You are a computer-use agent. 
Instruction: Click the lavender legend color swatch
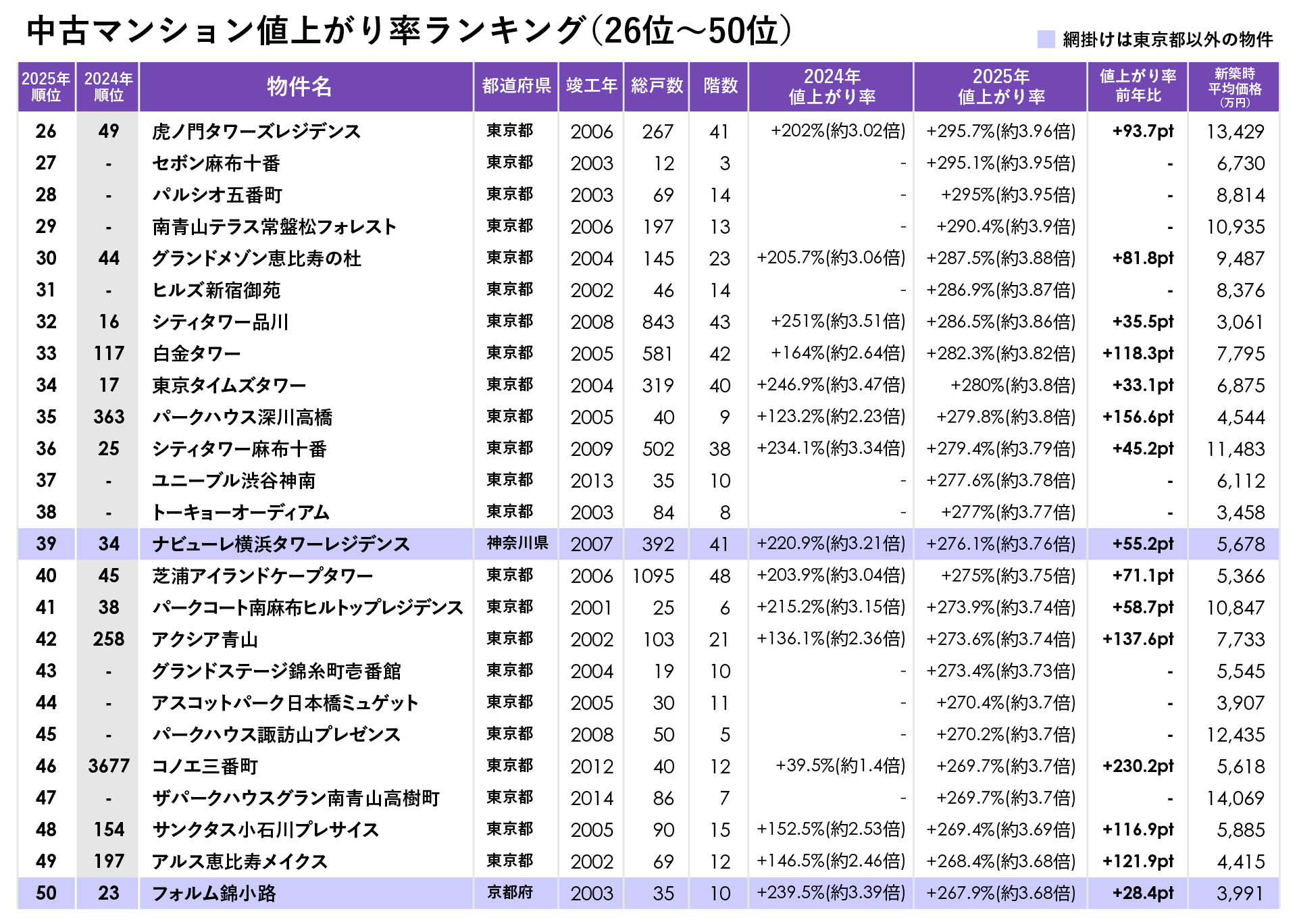tap(1046, 39)
